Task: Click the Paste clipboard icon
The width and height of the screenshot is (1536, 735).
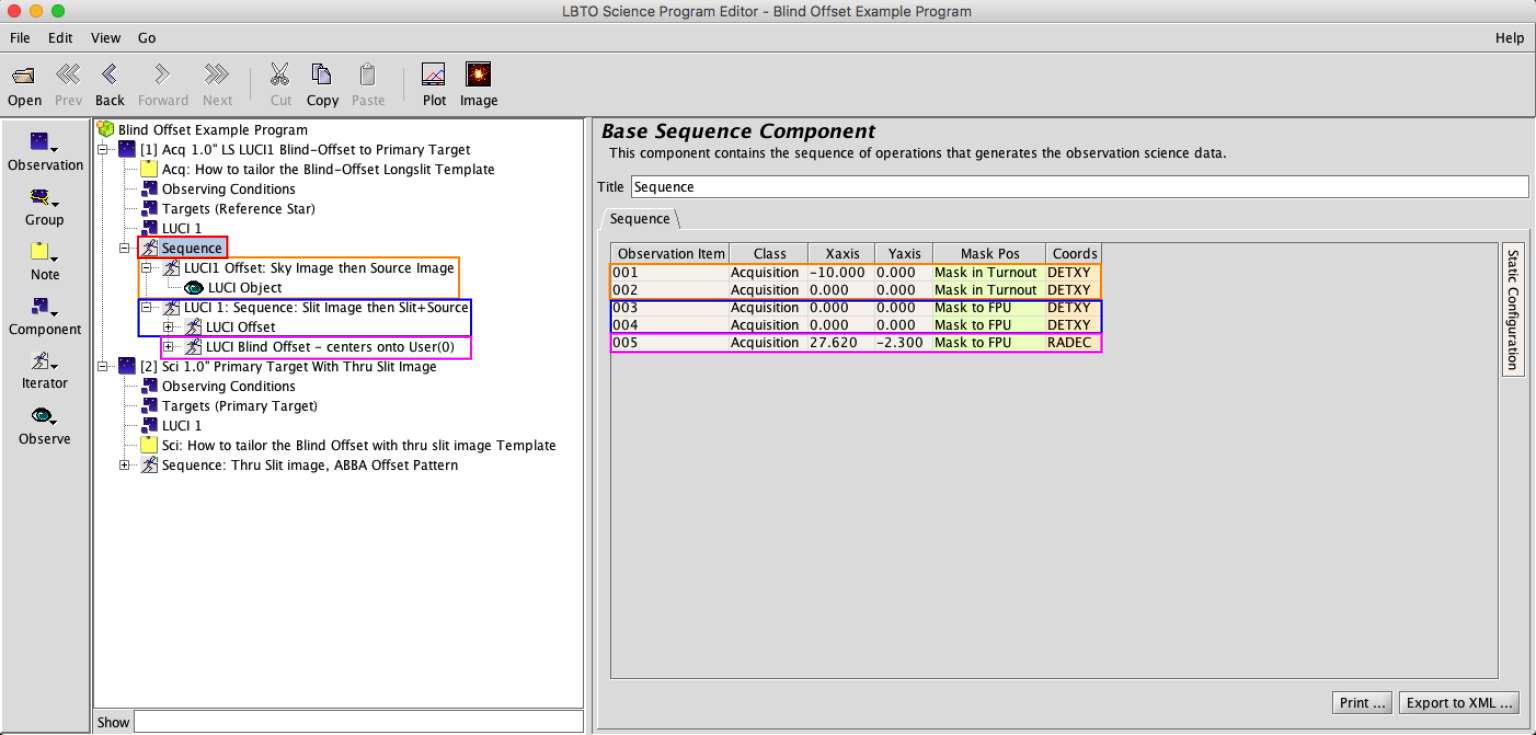Action: point(367,75)
